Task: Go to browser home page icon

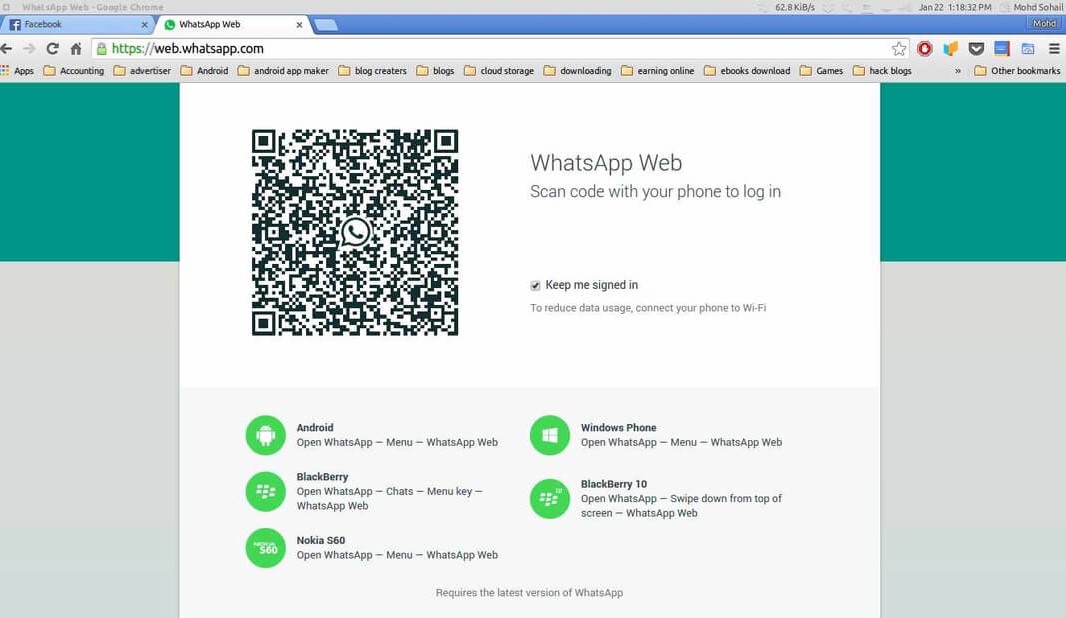Action: tap(76, 48)
